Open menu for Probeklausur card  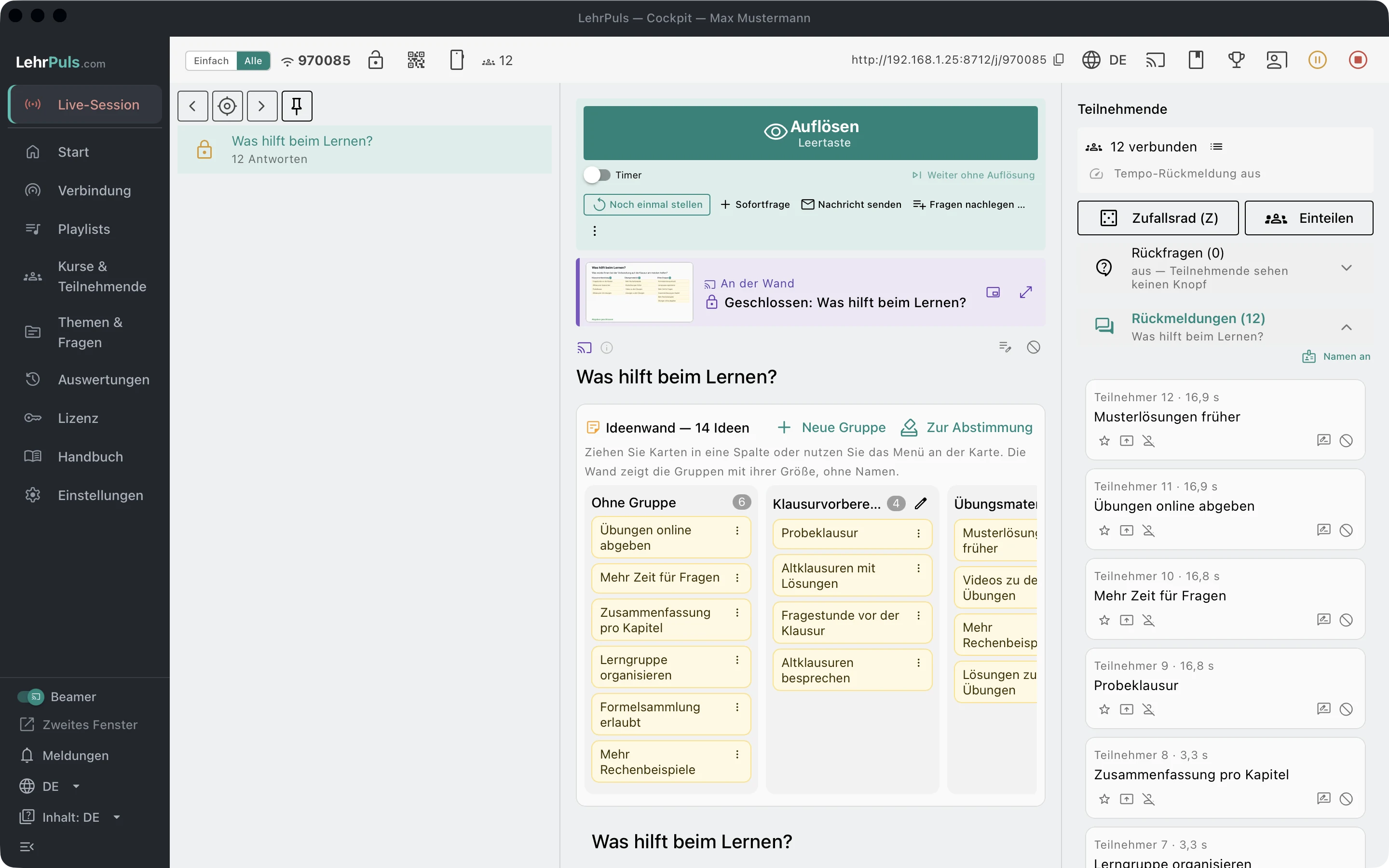[918, 533]
